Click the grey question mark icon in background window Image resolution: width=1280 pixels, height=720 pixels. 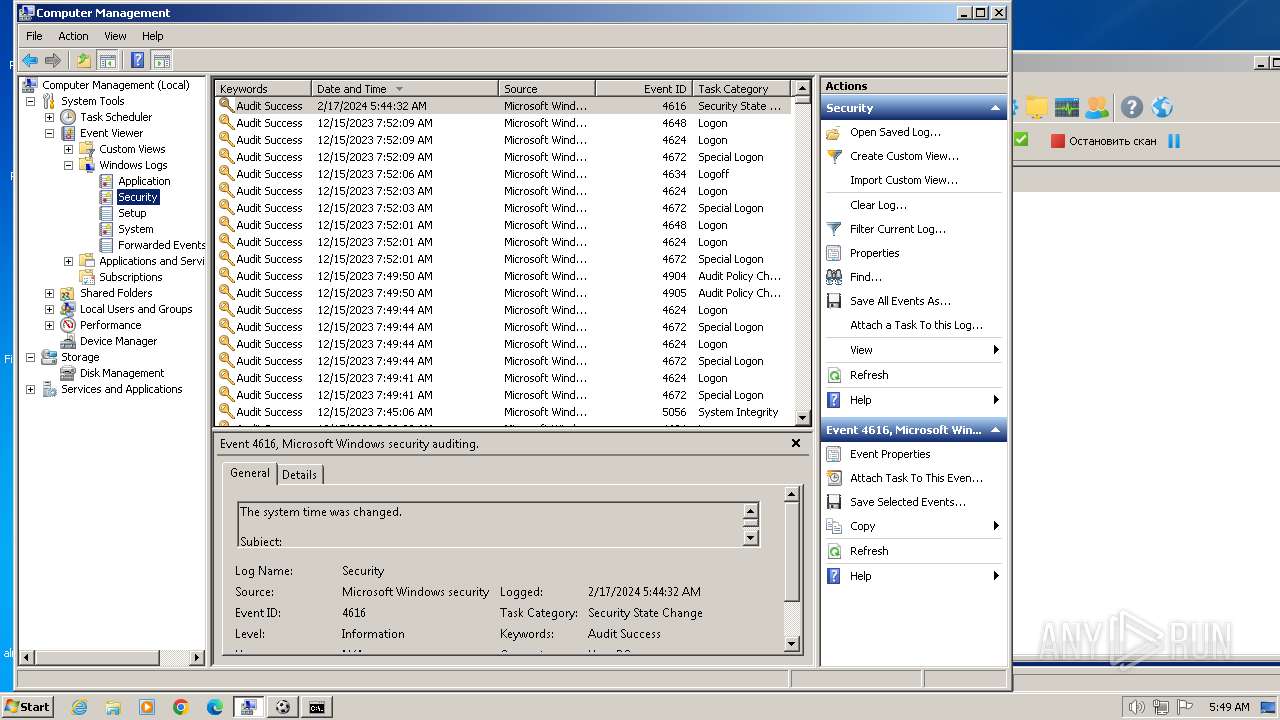point(1131,107)
